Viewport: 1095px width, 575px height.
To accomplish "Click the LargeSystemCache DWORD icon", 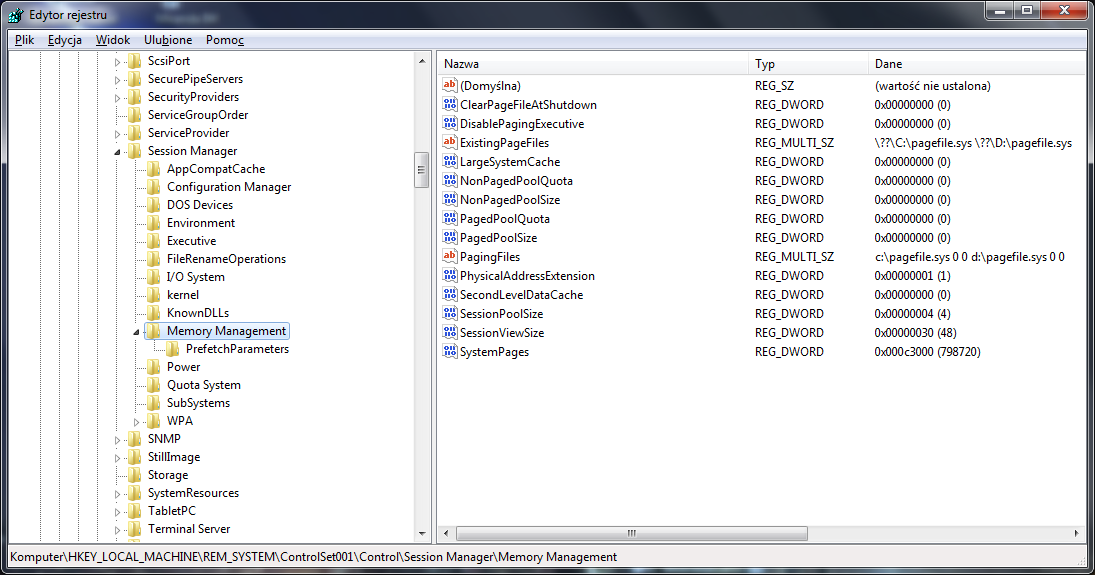I will click(450, 161).
